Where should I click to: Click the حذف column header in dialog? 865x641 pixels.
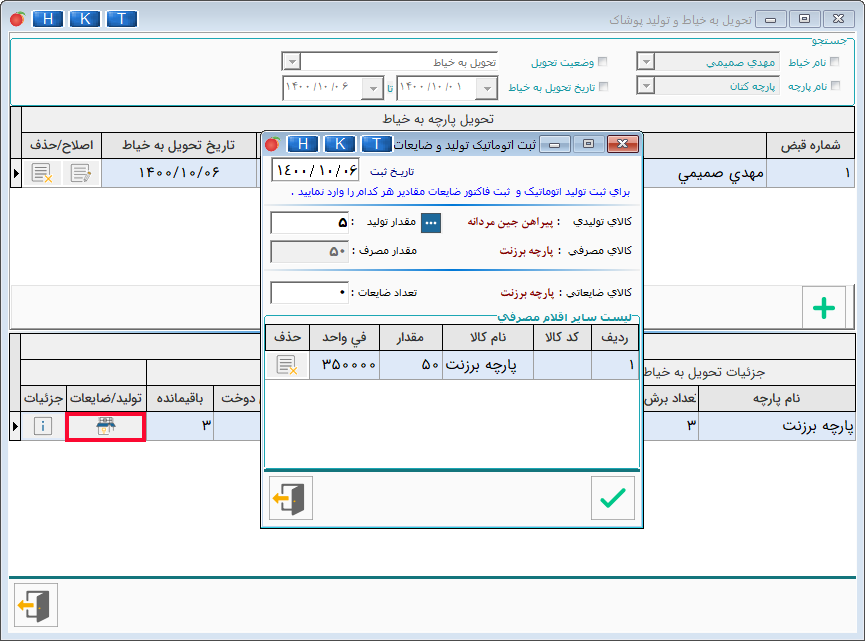(287, 338)
